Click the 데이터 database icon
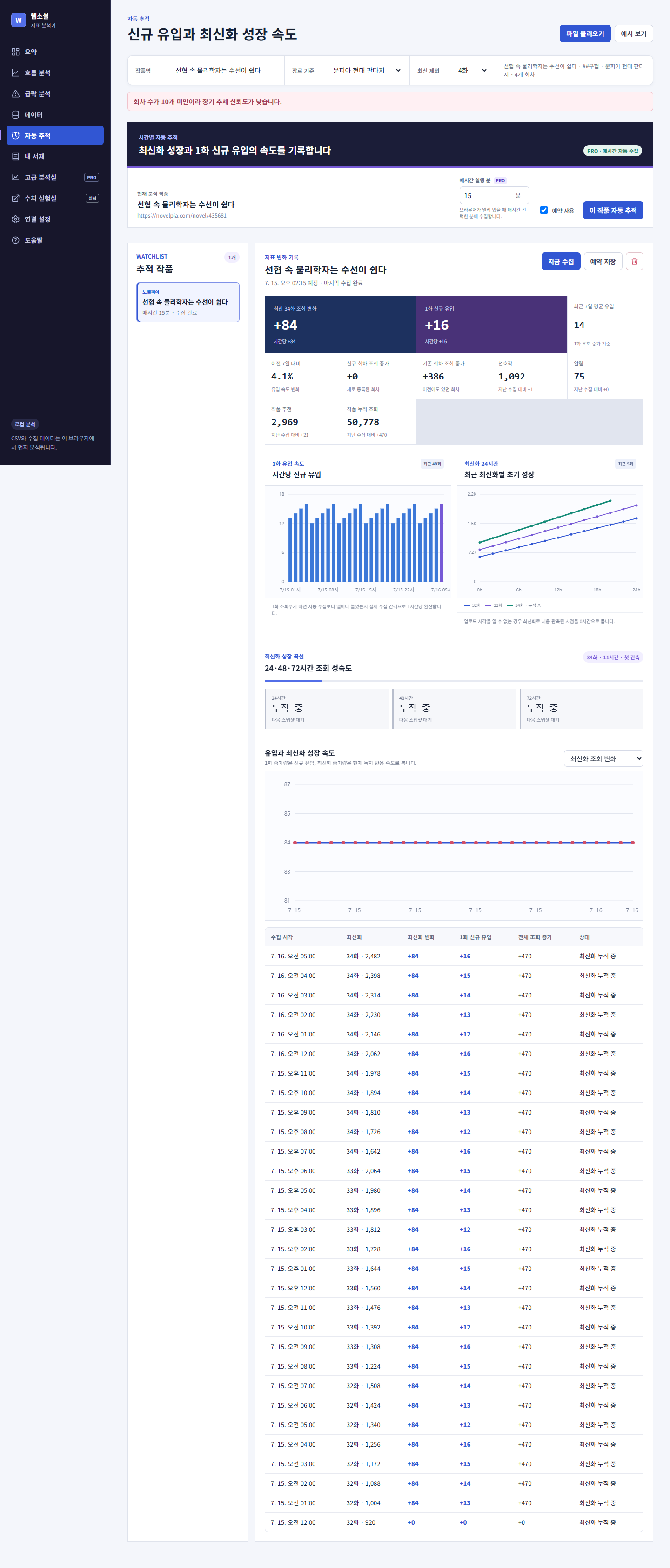The height and width of the screenshot is (1568, 670). [x=15, y=114]
